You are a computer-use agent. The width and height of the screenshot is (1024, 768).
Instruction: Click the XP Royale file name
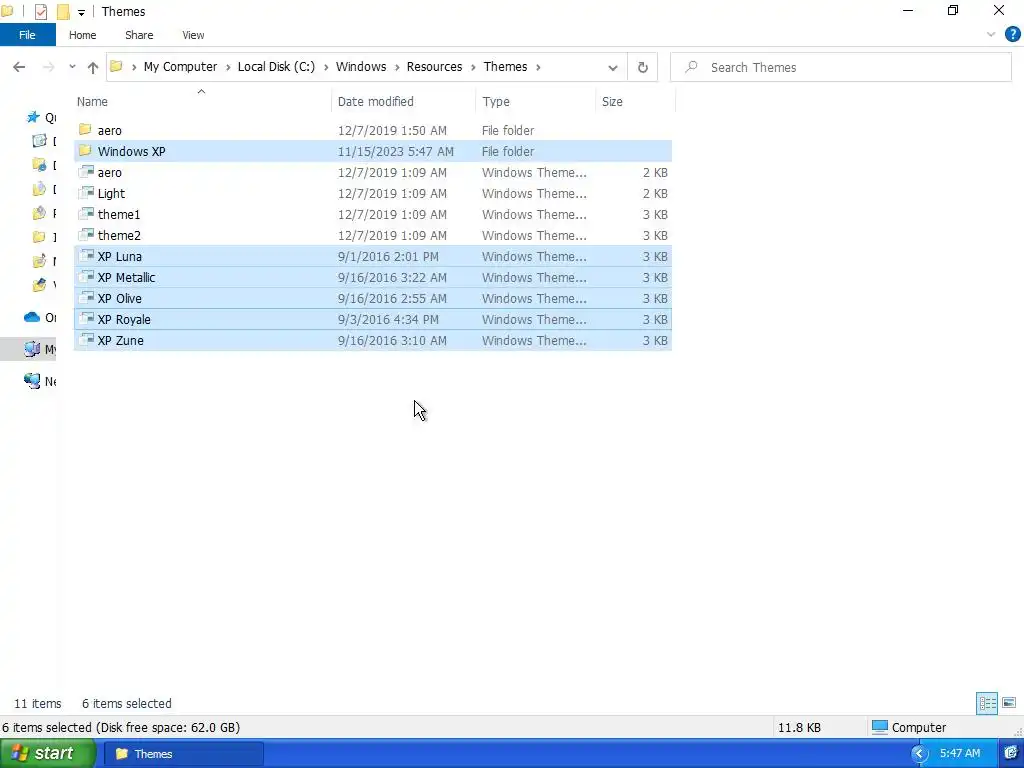pos(124,319)
